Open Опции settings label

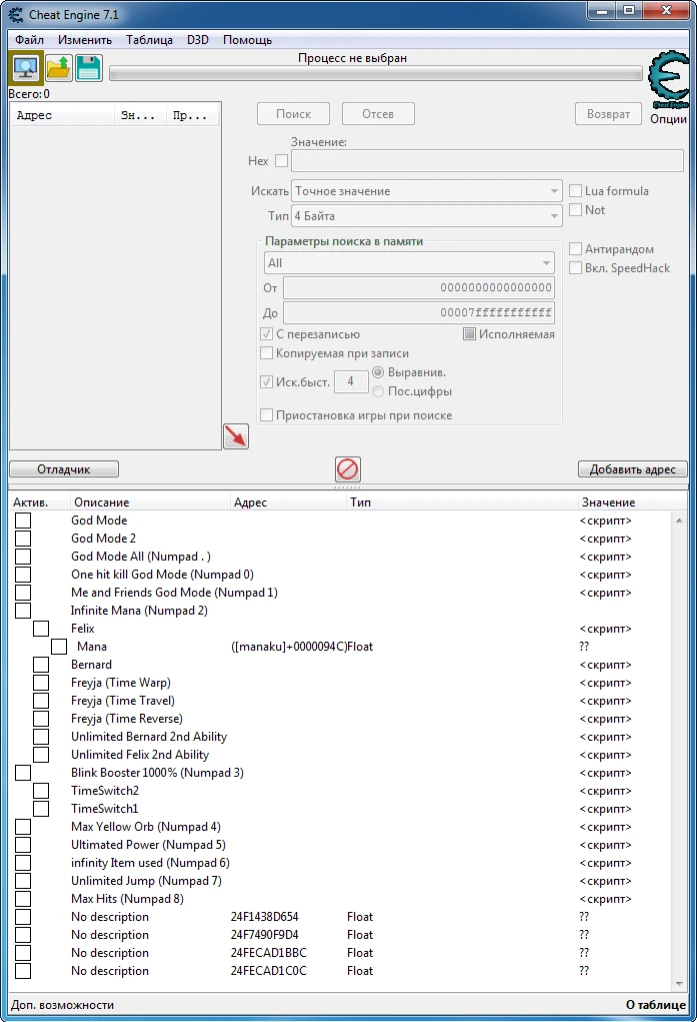668,119
